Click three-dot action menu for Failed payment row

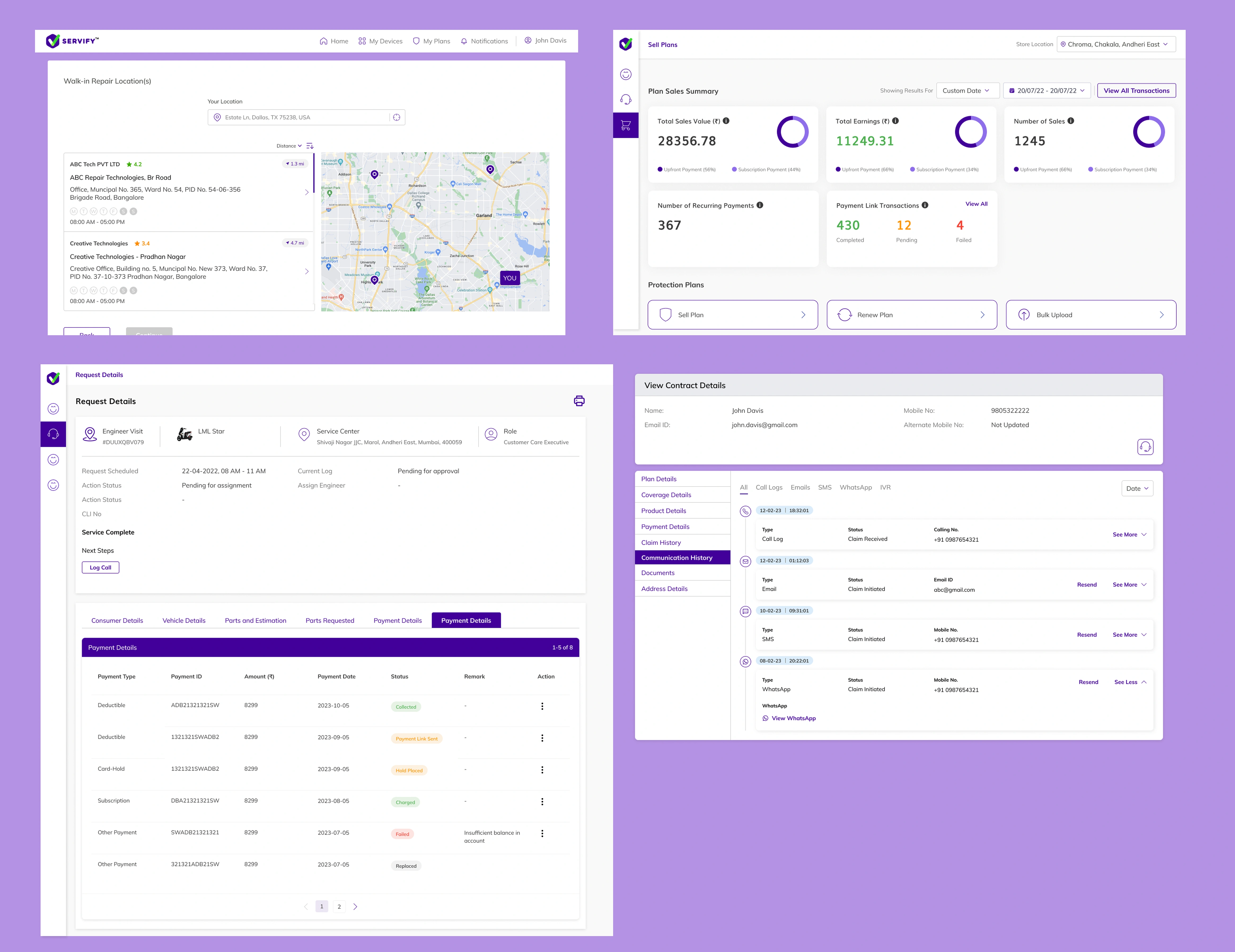pos(542,834)
